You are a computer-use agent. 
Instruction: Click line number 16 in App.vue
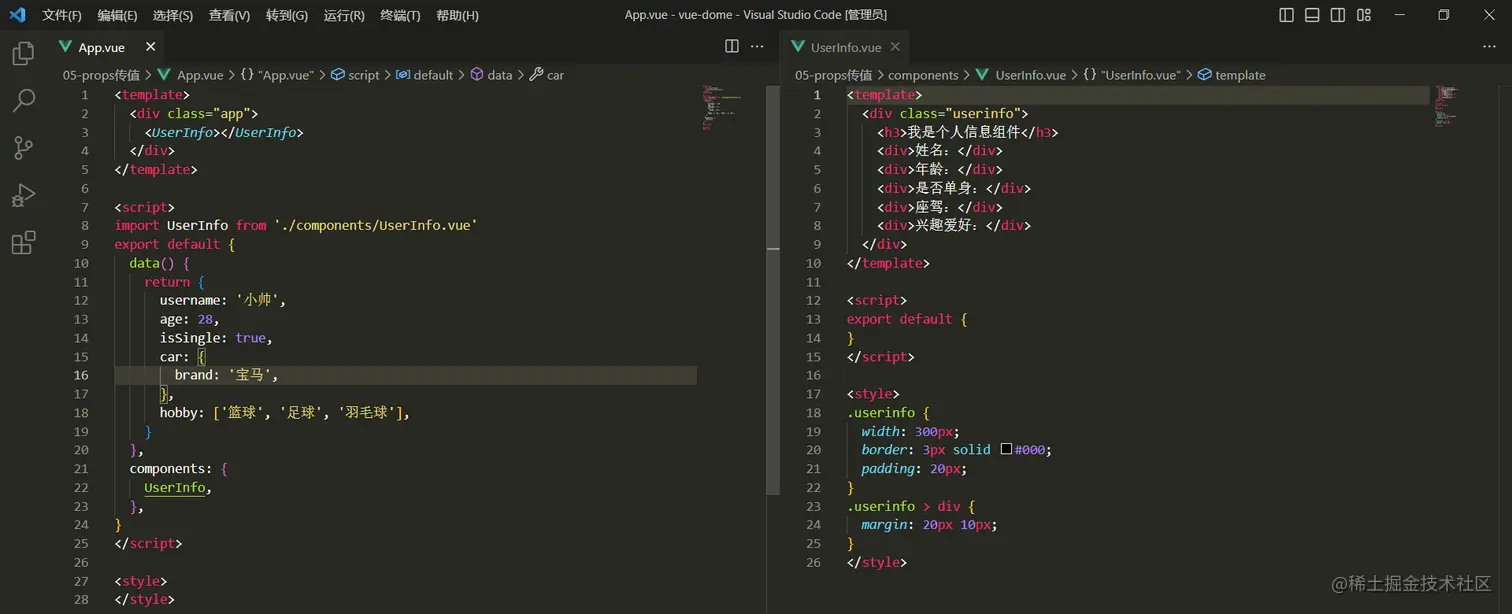click(x=80, y=375)
